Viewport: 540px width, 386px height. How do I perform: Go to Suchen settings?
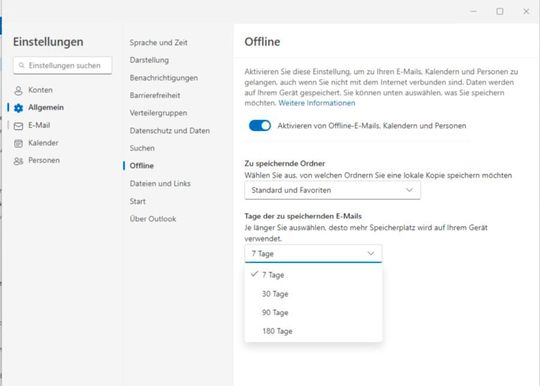click(x=142, y=148)
